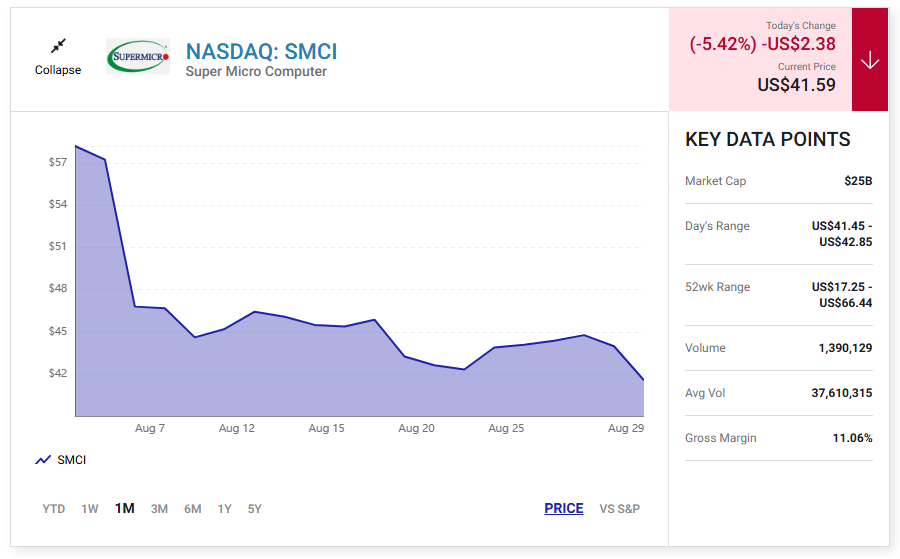
Task: Toggle the SMCI legend series
Action: pyautogui.click(x=61, y=460)
